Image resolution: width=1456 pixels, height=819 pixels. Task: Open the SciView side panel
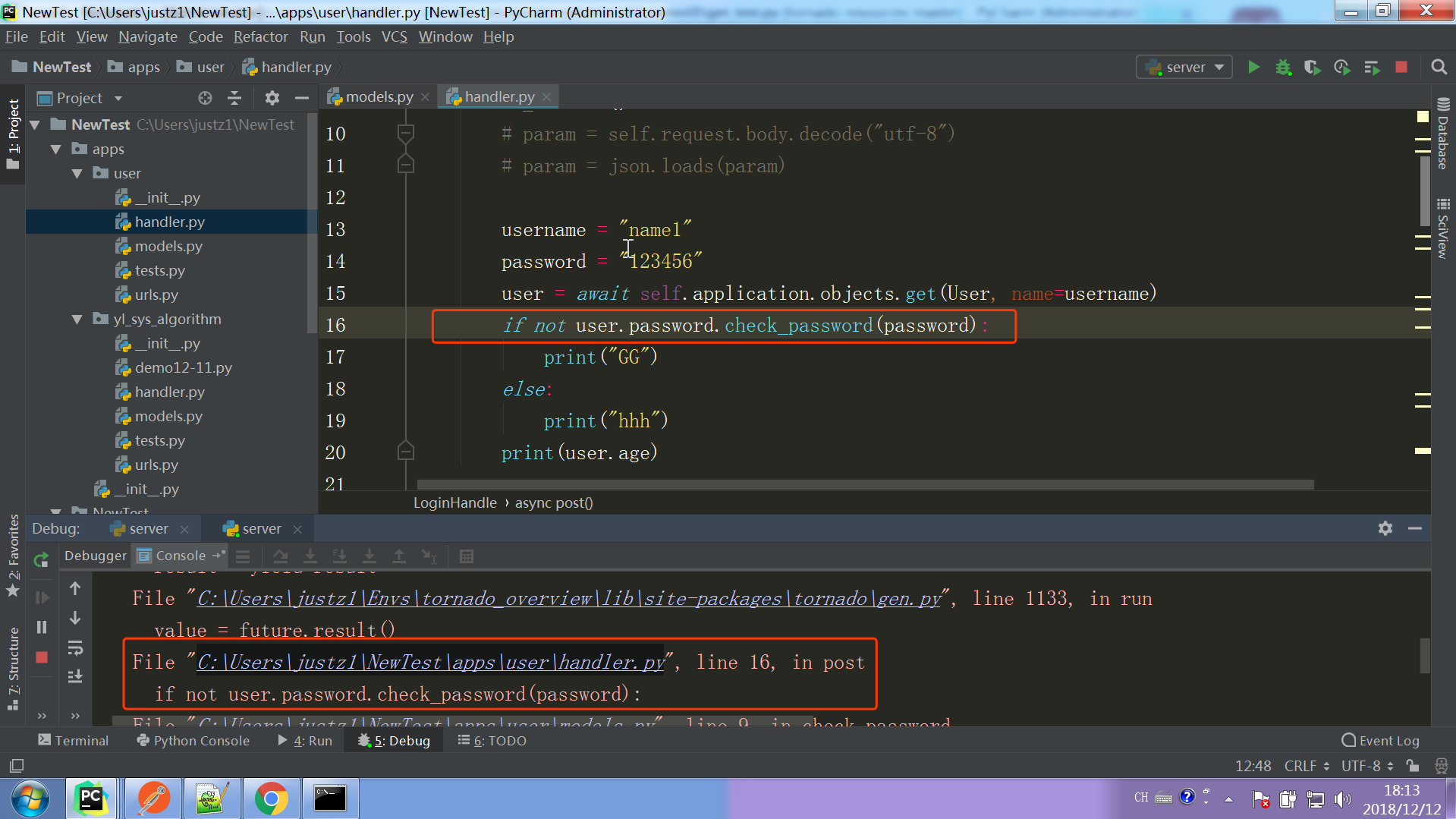(x=1443, y=228)
